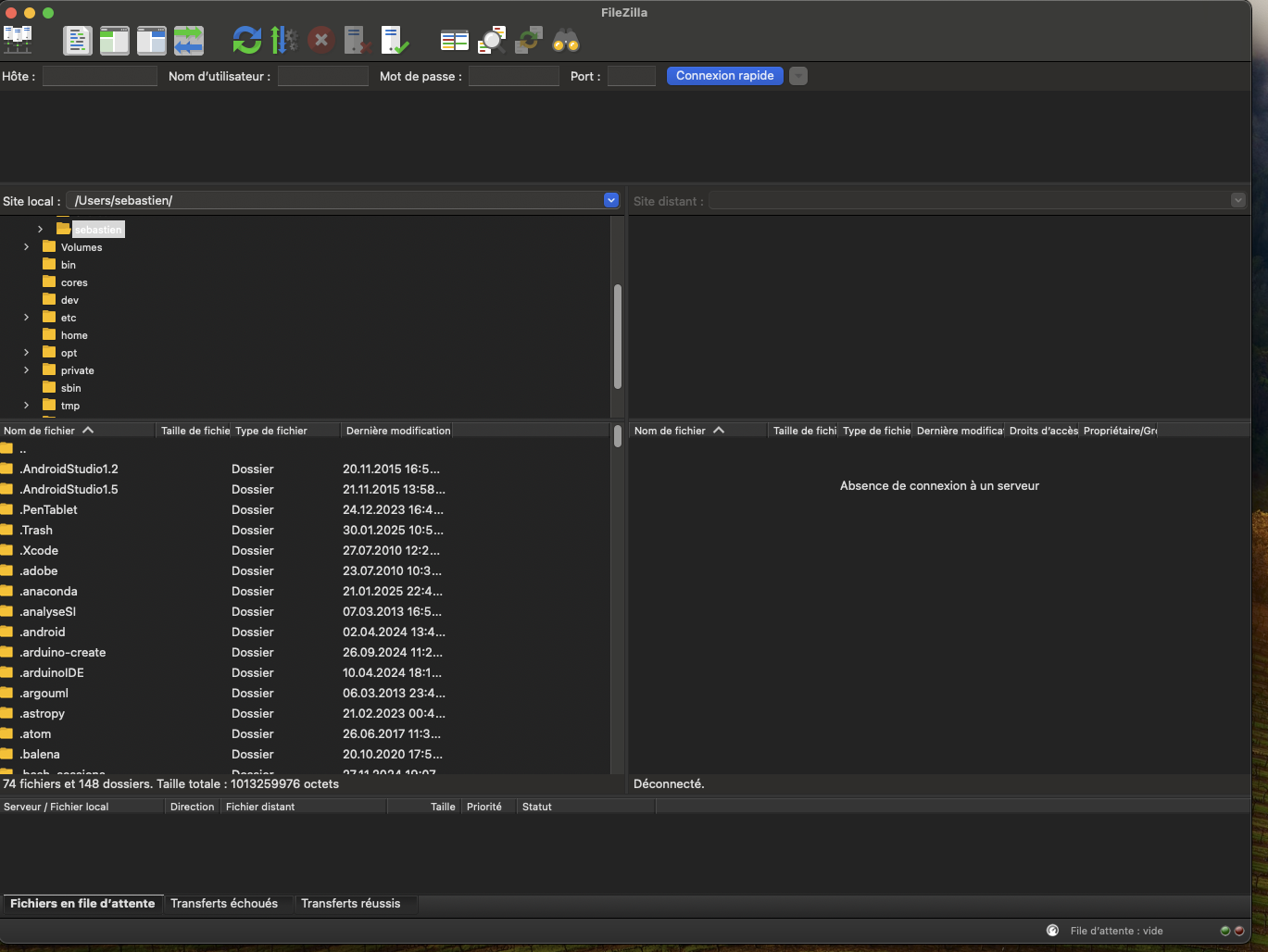Toggle processing of the transfer queue
Viewport: 1268px width, 952px height.
pos(283,40)
